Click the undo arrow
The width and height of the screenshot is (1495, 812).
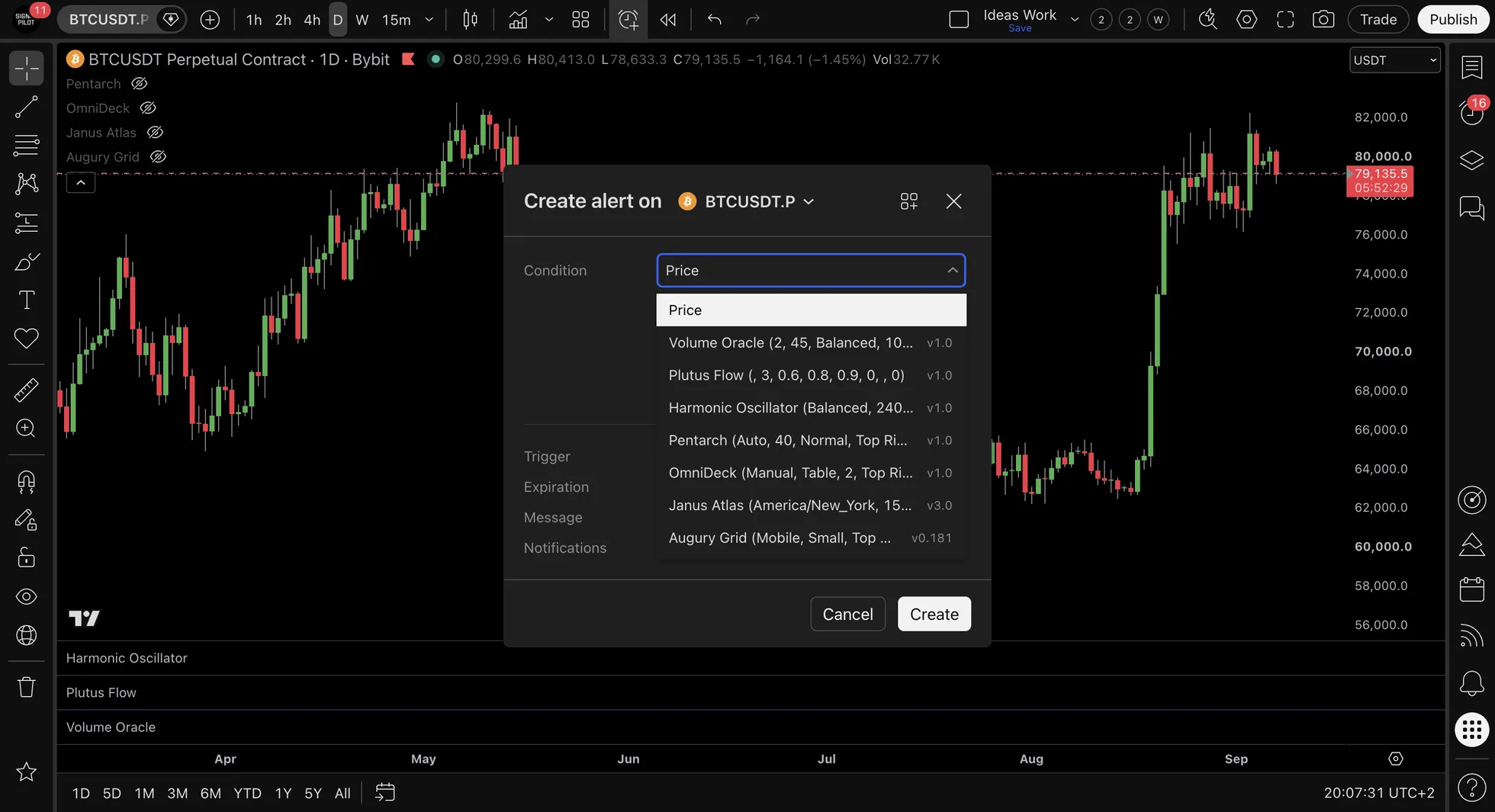[x=714, y=20]
